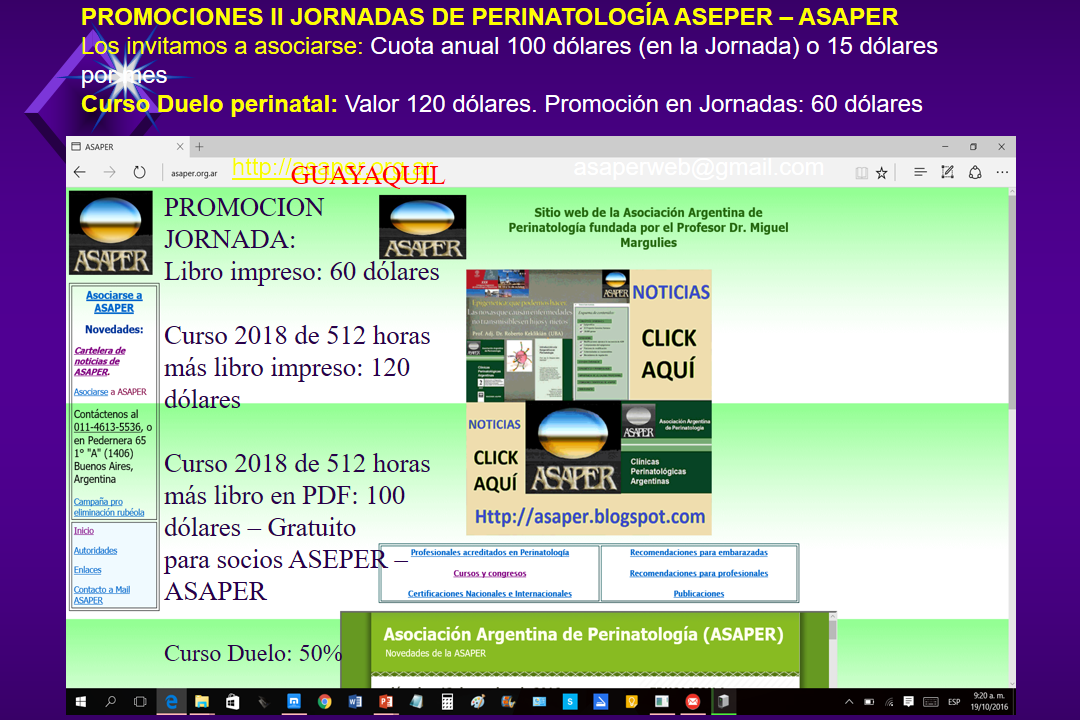The image size is (1080, 720).
Task: Open Microsoft Edge from the taskbar
Action: pyautogui.click(x=171, y=702)
